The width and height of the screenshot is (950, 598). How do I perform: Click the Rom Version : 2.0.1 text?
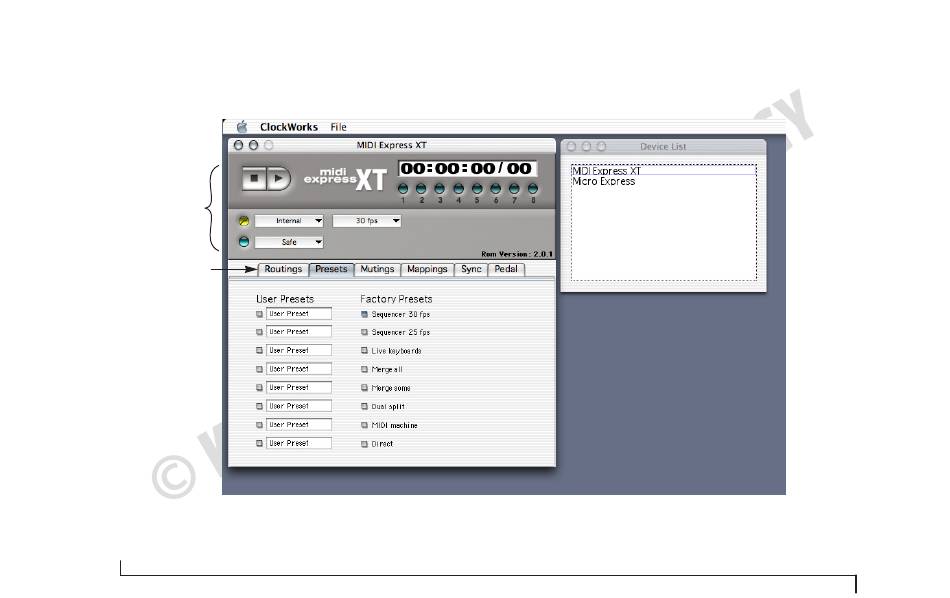click(x=517, y=254)
